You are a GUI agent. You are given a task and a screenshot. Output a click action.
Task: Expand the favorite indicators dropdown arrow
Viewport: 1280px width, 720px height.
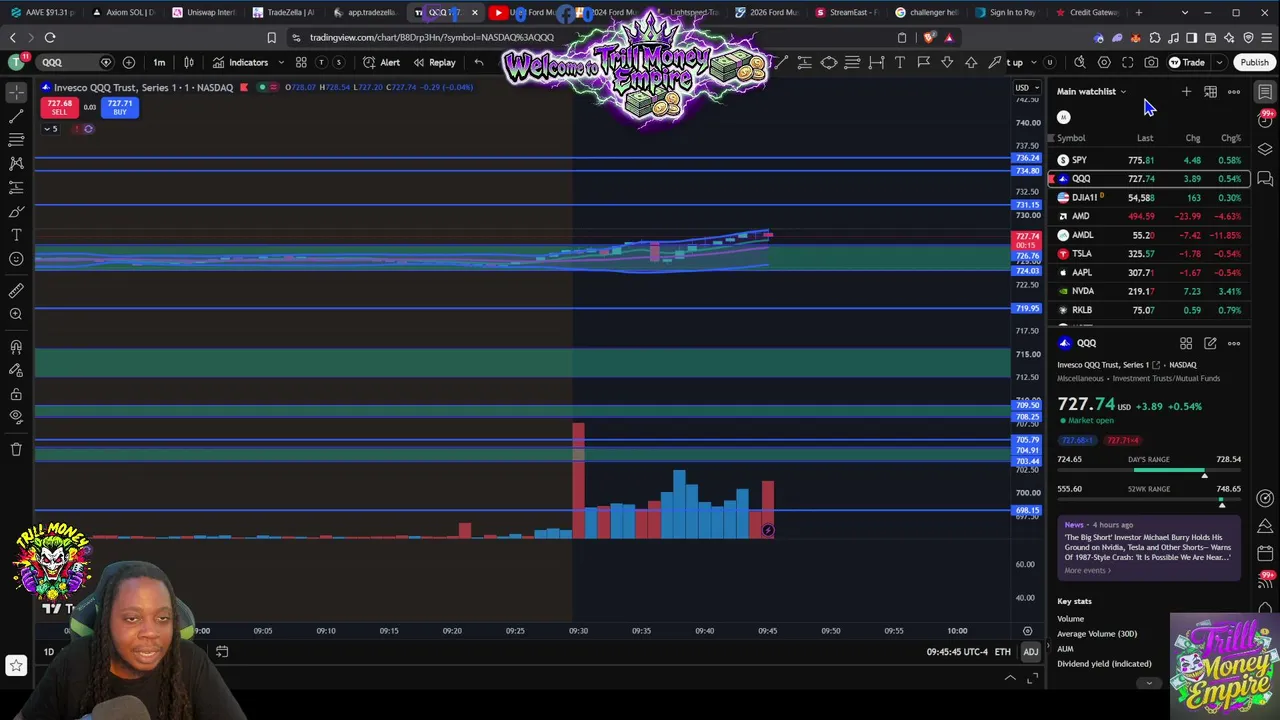pos(281,62)
